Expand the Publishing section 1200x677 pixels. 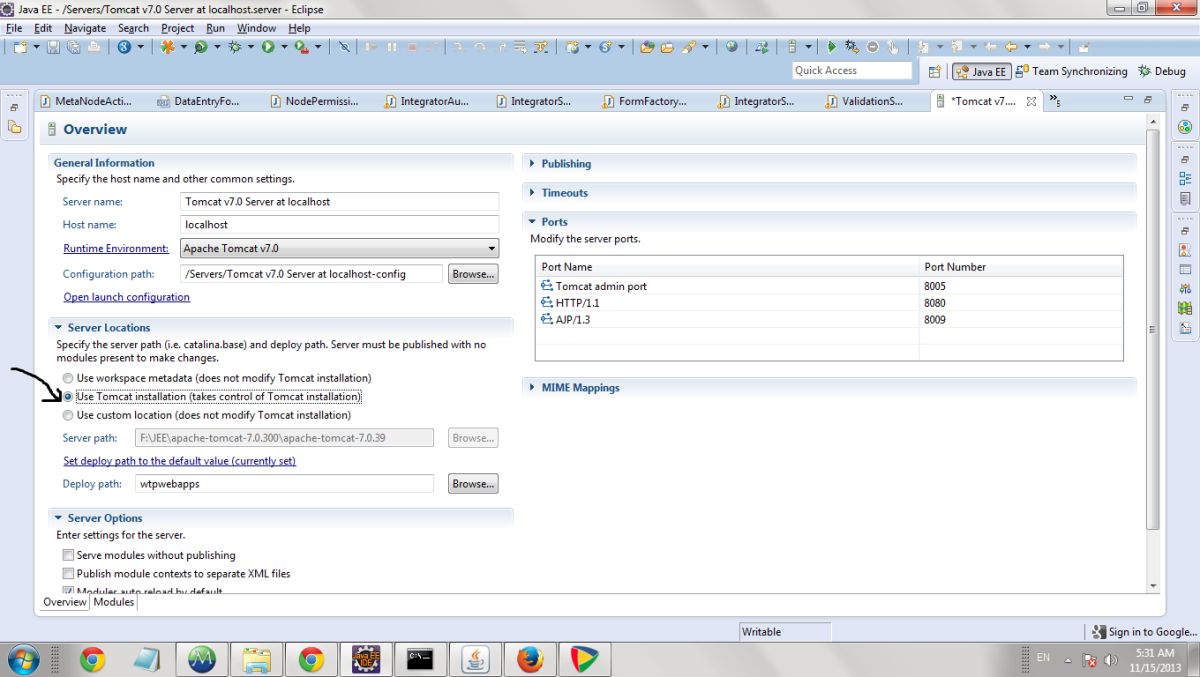[532, 164]
